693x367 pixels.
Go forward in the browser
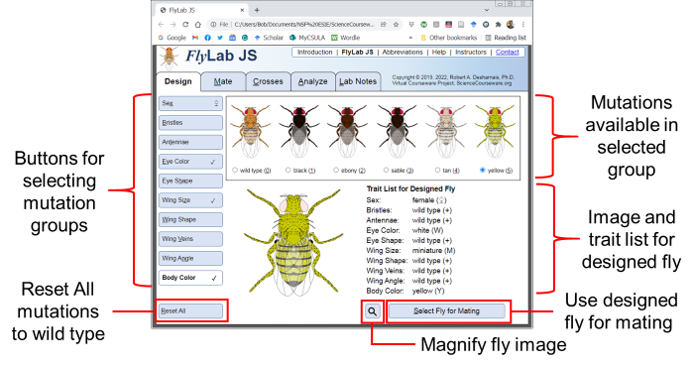pyautogui.click(x=173, y=25)
